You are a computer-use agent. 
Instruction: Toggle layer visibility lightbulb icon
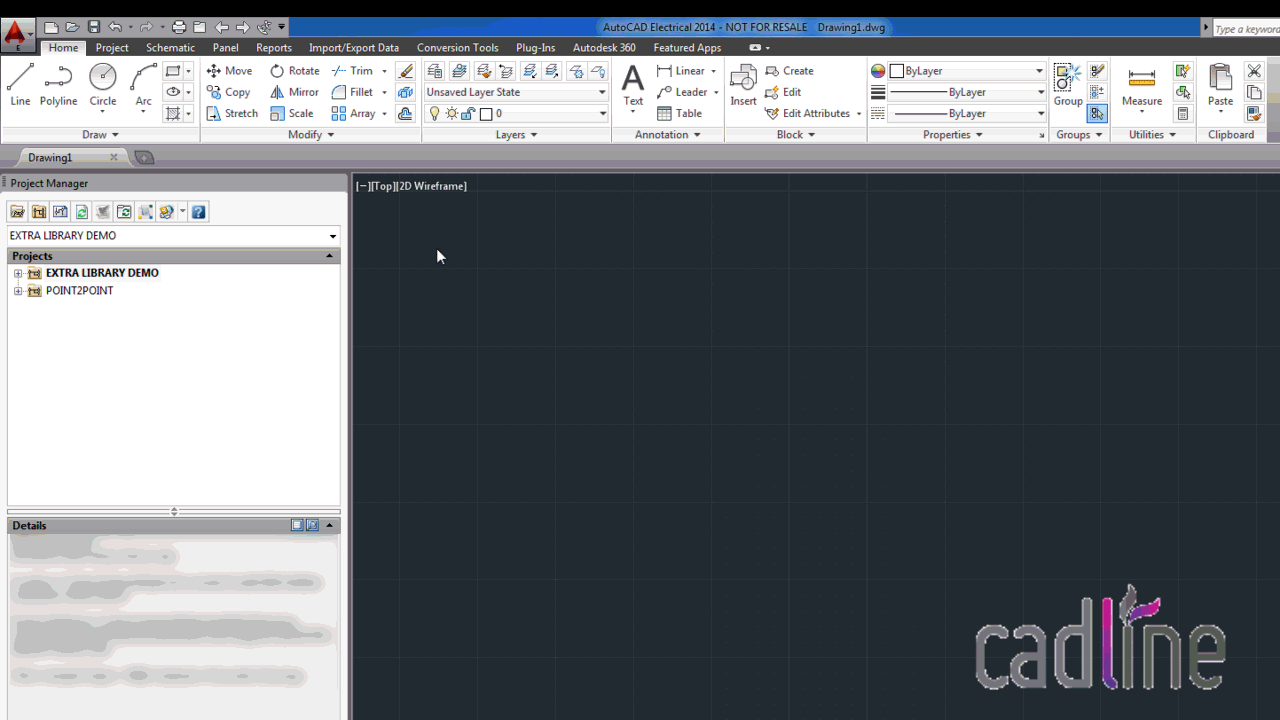tap(434, 113)
